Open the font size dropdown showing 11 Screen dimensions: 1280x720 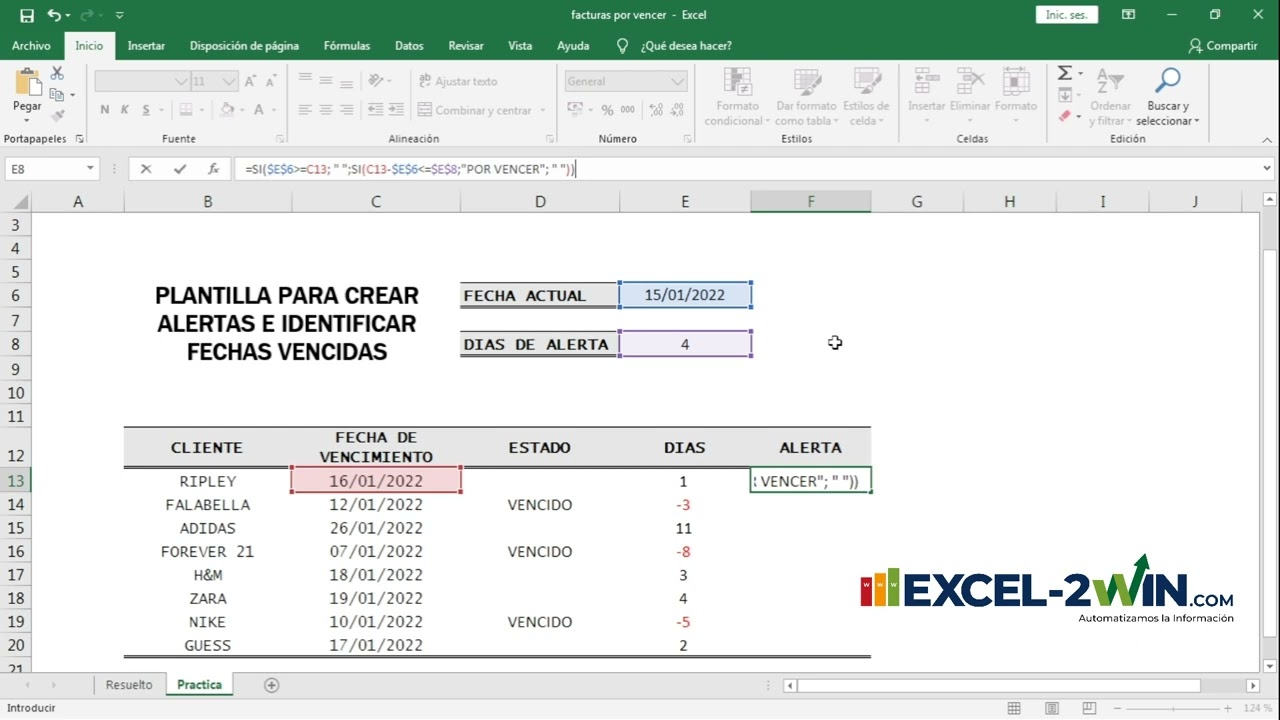(x=227, y=81)
